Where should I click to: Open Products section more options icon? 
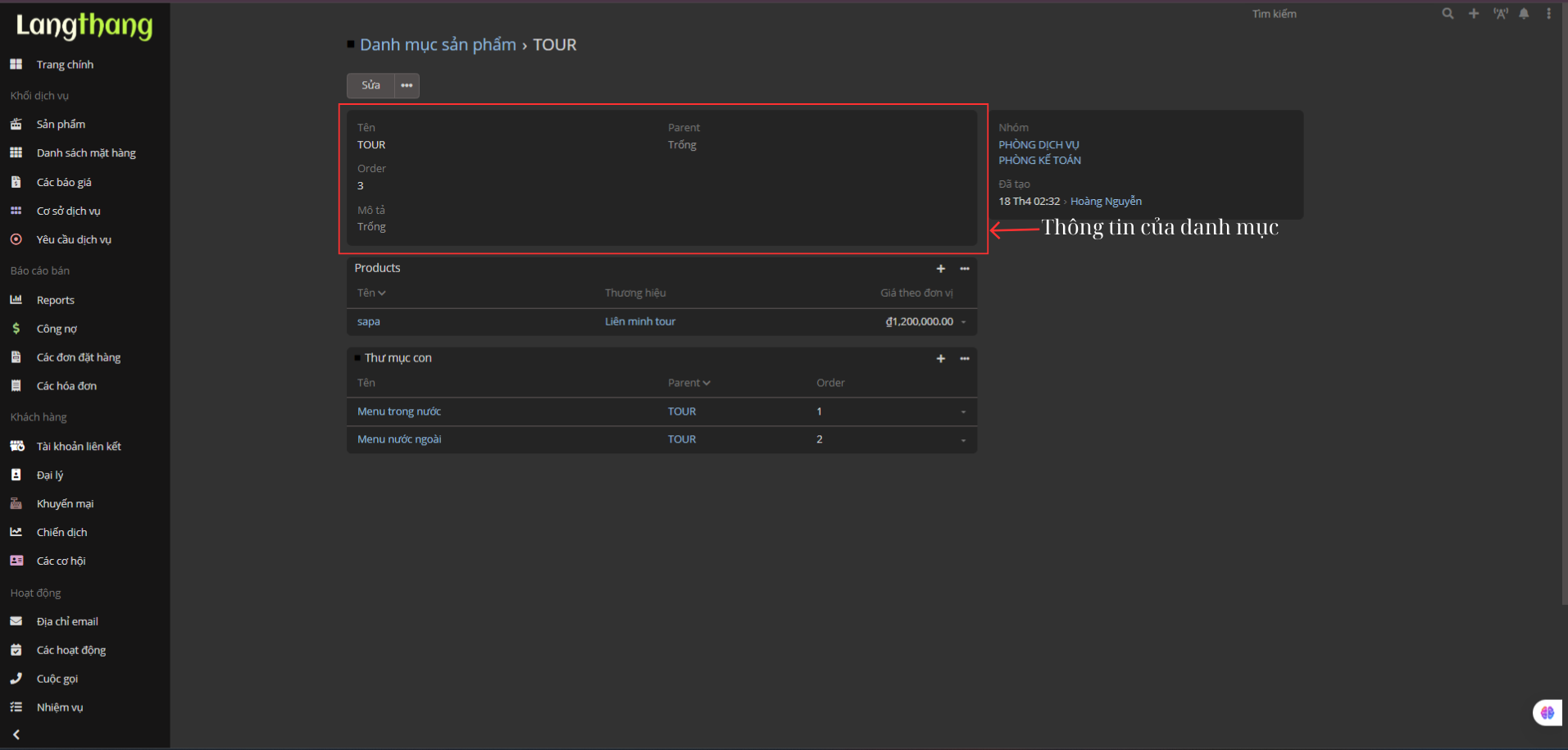click(x=965, y=269)
